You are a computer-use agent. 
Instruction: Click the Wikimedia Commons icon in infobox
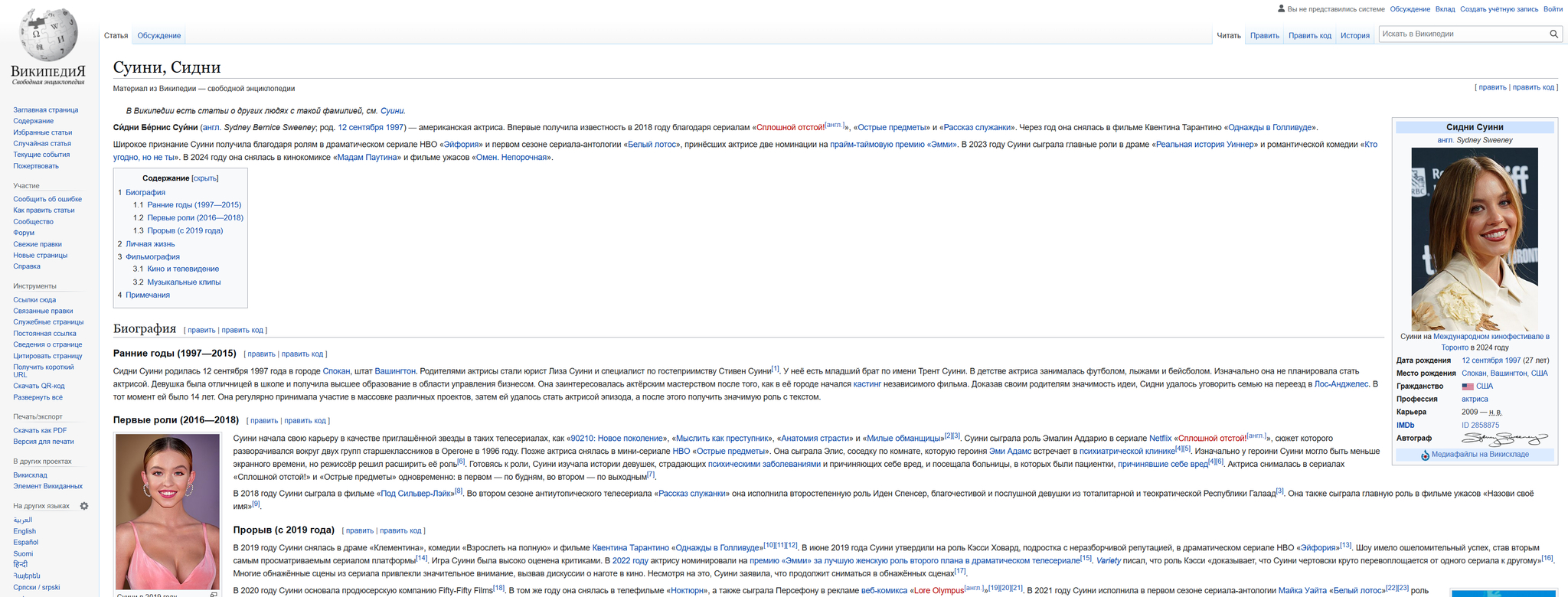pyautogui.click(x=1425, y=455)
